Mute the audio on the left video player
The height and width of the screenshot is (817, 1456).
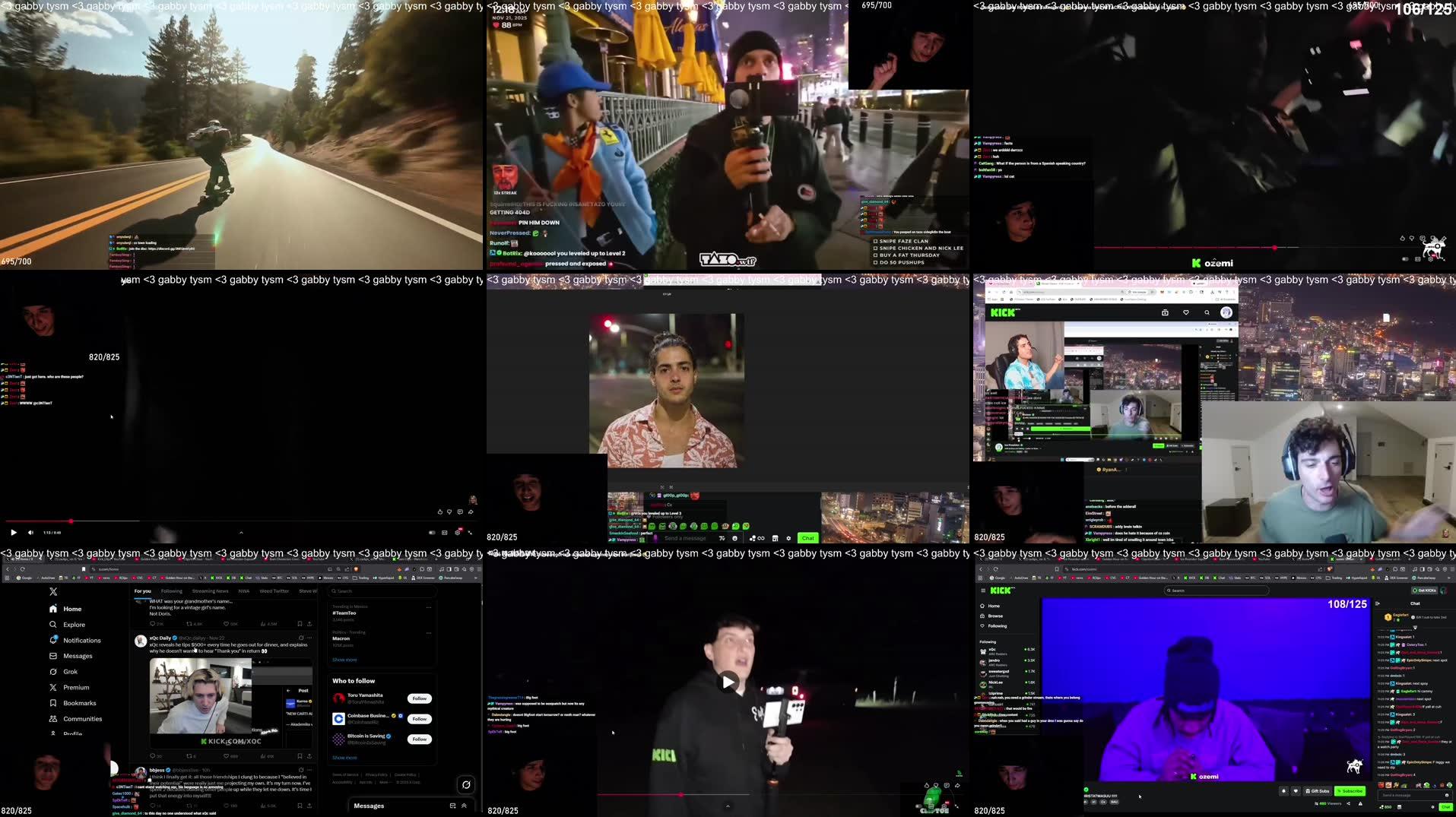point(31,532)
